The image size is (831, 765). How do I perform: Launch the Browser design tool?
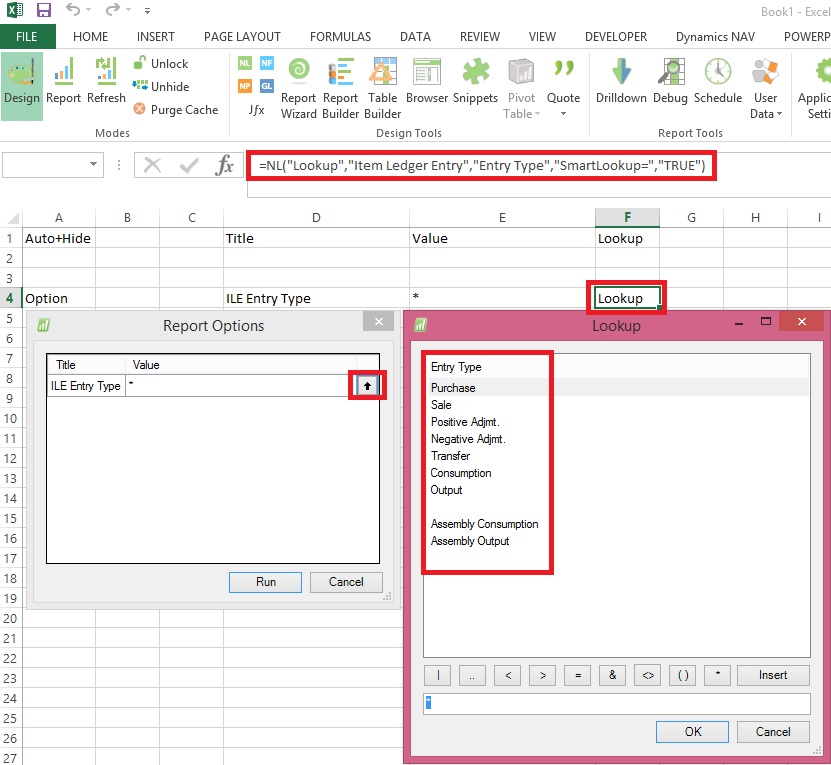point(427,82)
